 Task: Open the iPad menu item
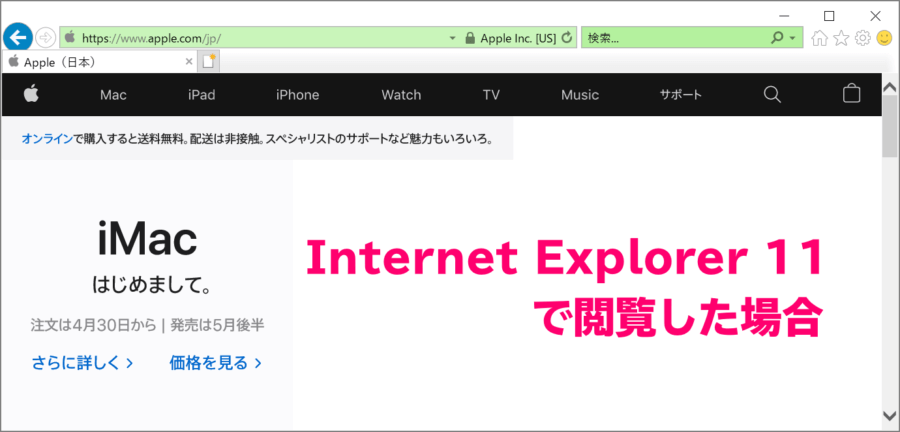(201, 95)
